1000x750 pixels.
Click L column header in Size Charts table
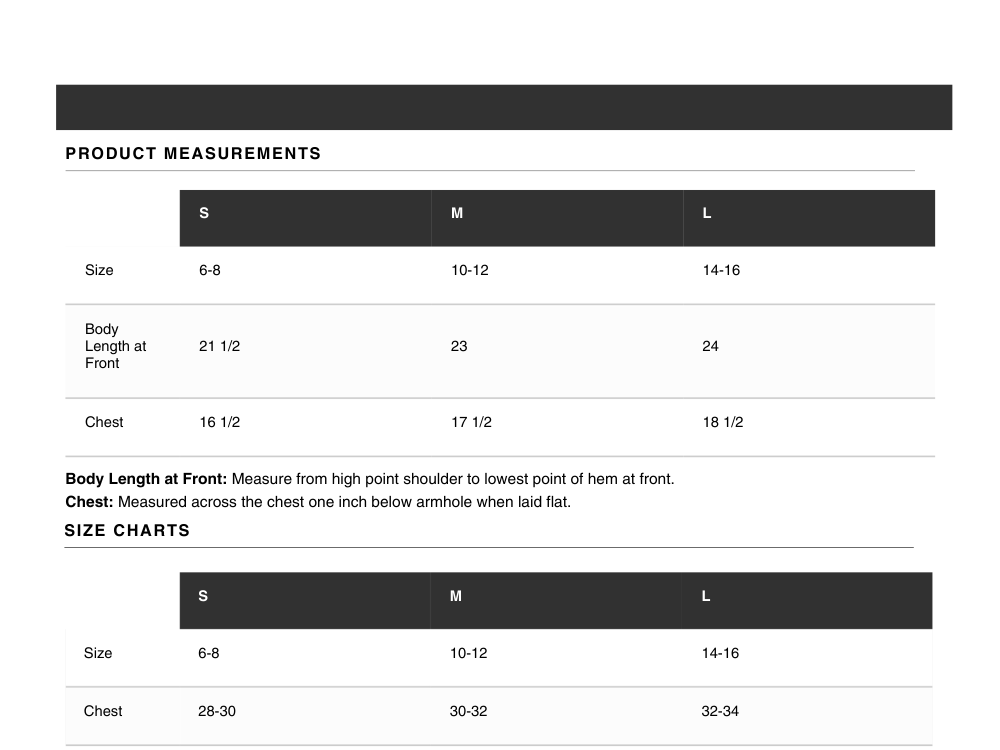click(x=706, y=597)
